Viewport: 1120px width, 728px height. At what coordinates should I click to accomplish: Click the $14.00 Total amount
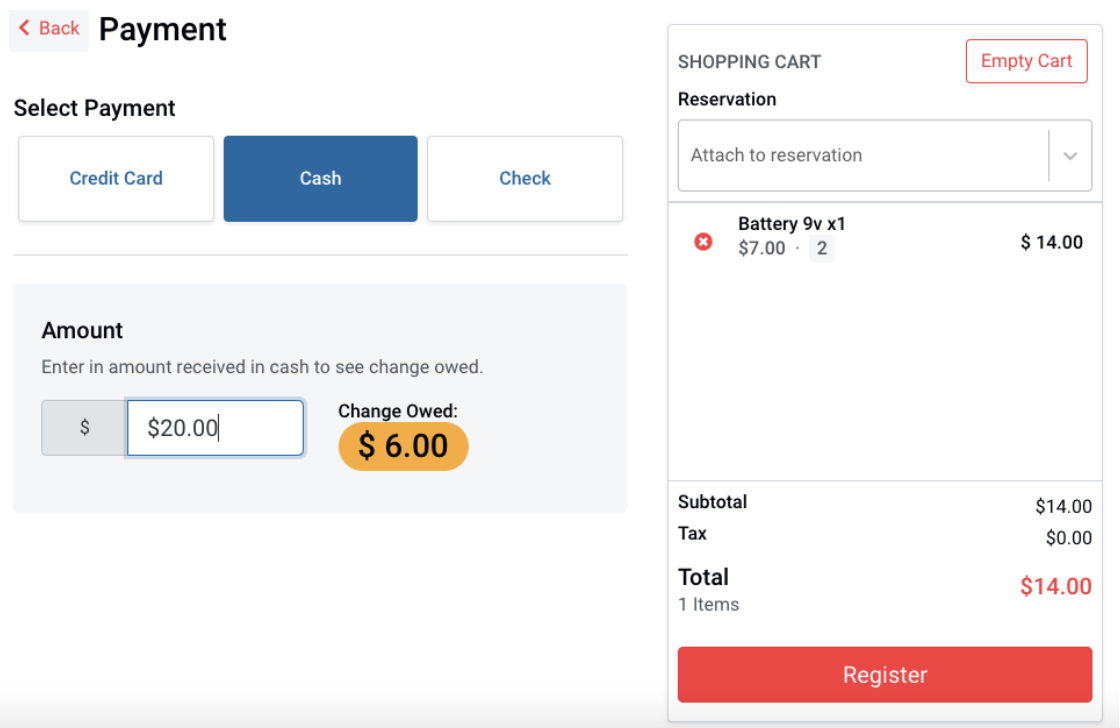pyautogui.click(x=1055, y=587)
